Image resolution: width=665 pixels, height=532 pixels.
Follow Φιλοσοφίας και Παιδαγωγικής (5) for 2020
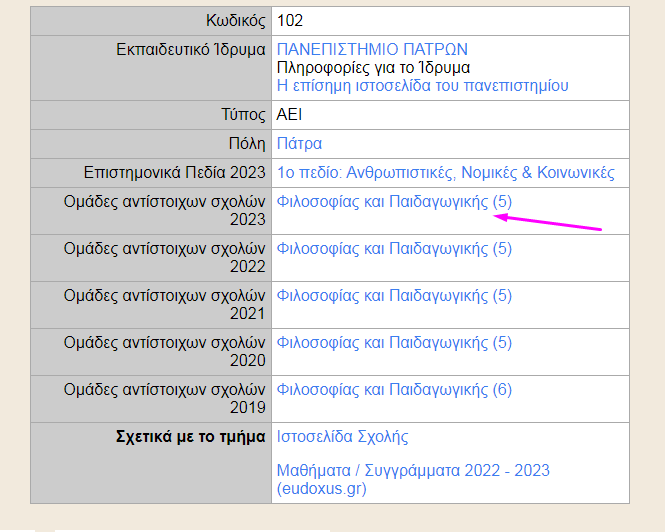click(x=393, y=342)
